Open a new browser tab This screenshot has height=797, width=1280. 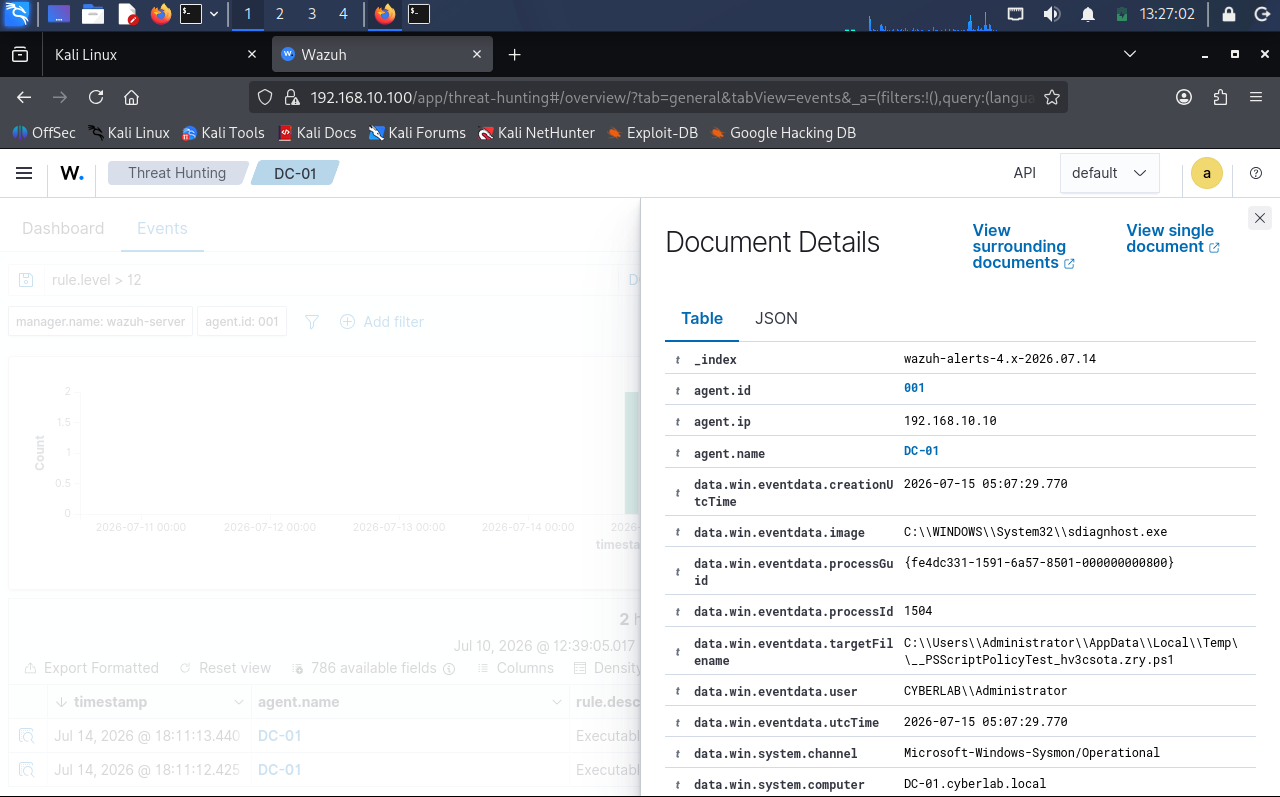(514, 55)
